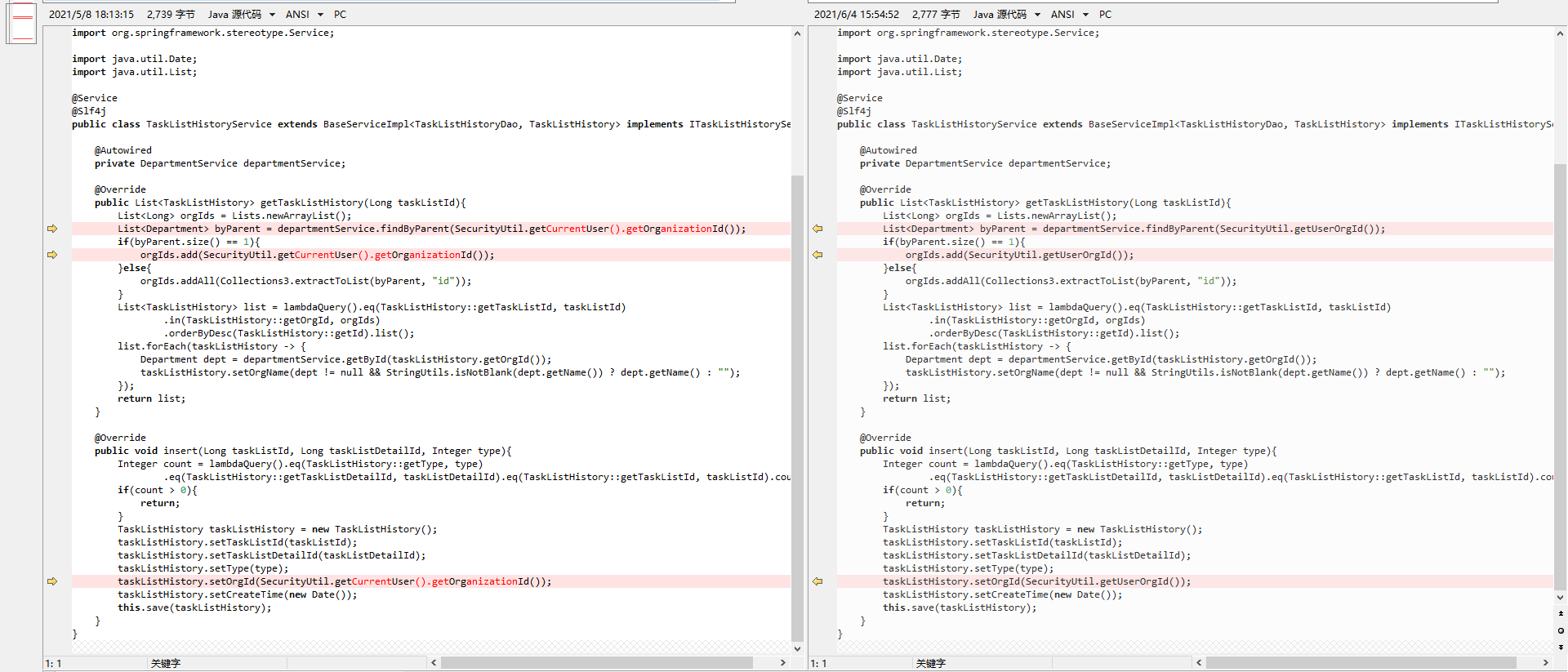Image resolution: width=1568 pixels, height=672 pixels.
Task: Click the right status bar position 1: 1
Action: point(818,663)
